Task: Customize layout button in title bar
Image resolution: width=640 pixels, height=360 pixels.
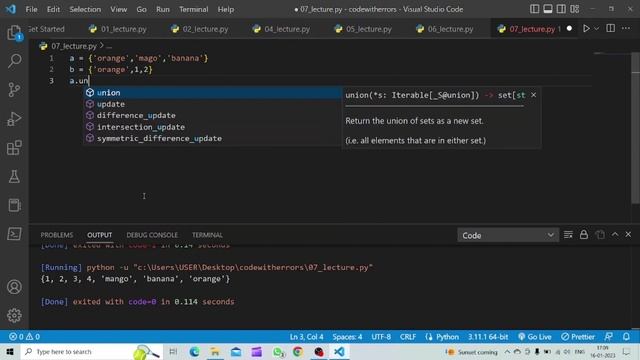Action: (575, 9)
